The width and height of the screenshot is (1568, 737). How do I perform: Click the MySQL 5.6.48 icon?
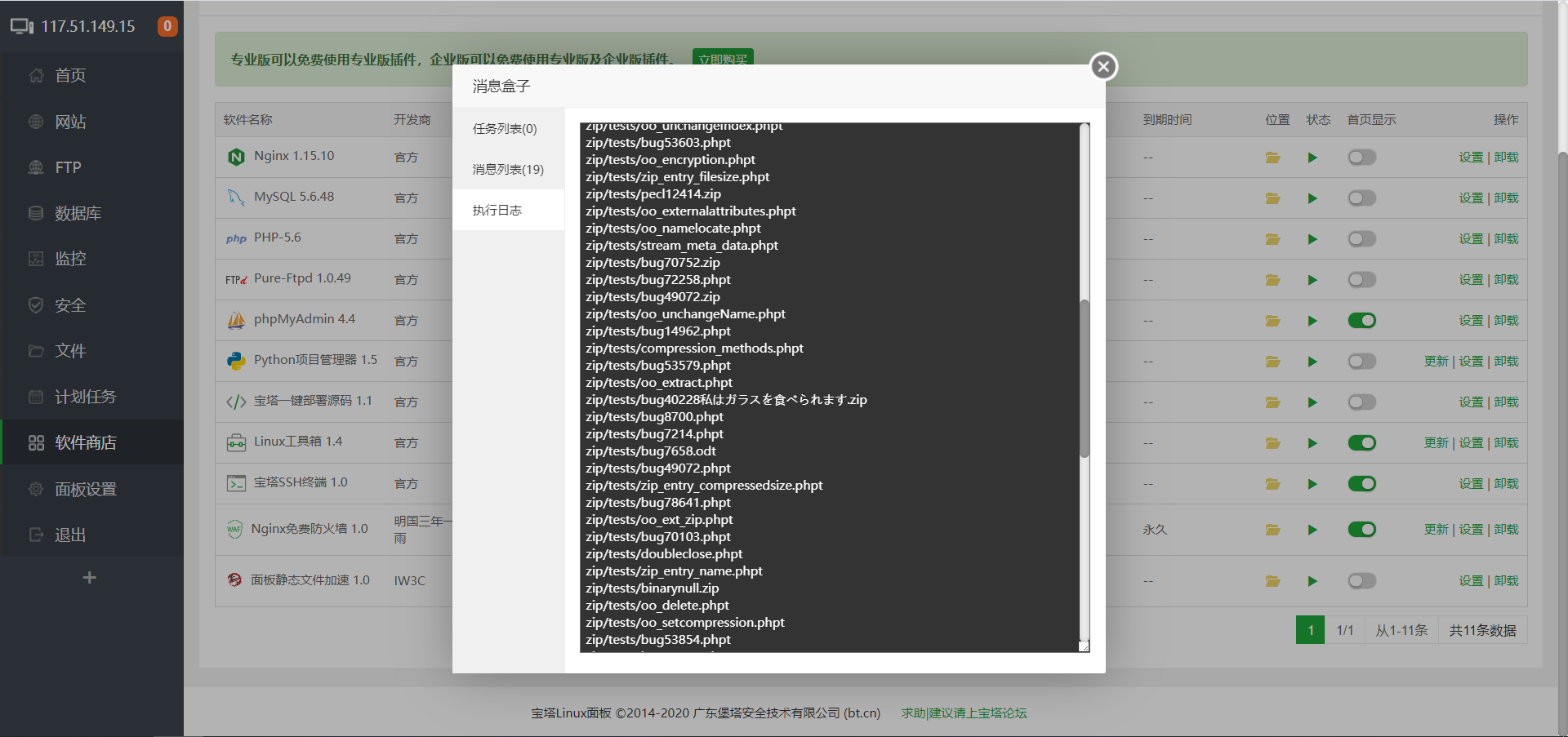coord(236,198)
